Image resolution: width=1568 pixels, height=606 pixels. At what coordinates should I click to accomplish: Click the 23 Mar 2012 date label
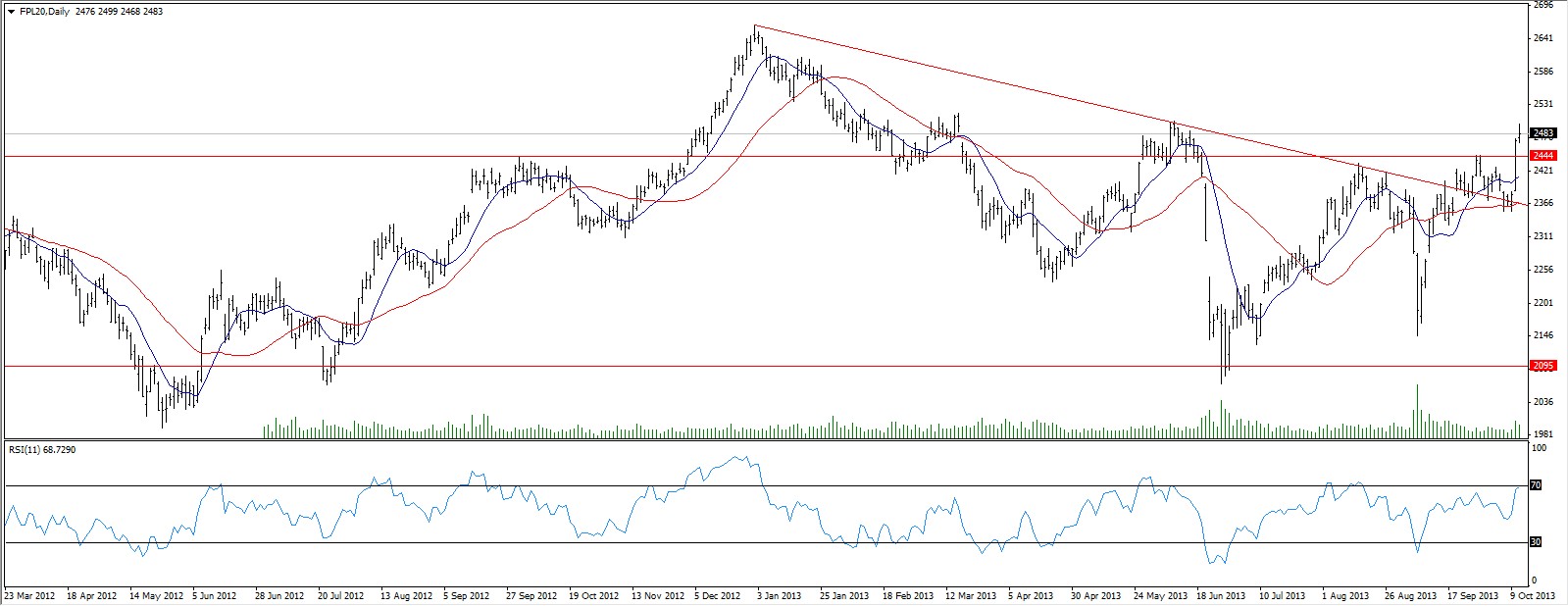coord(30,595)
